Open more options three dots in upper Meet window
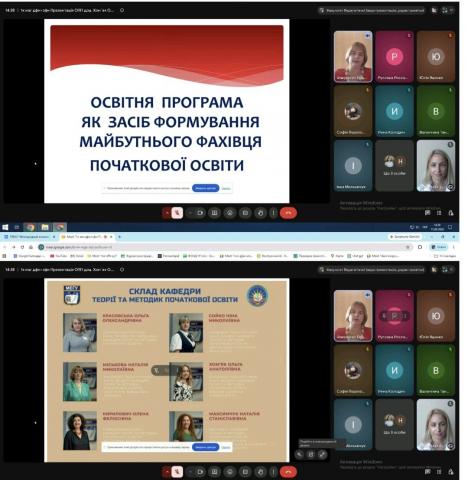The image size is (468, 480). [273, 213]
